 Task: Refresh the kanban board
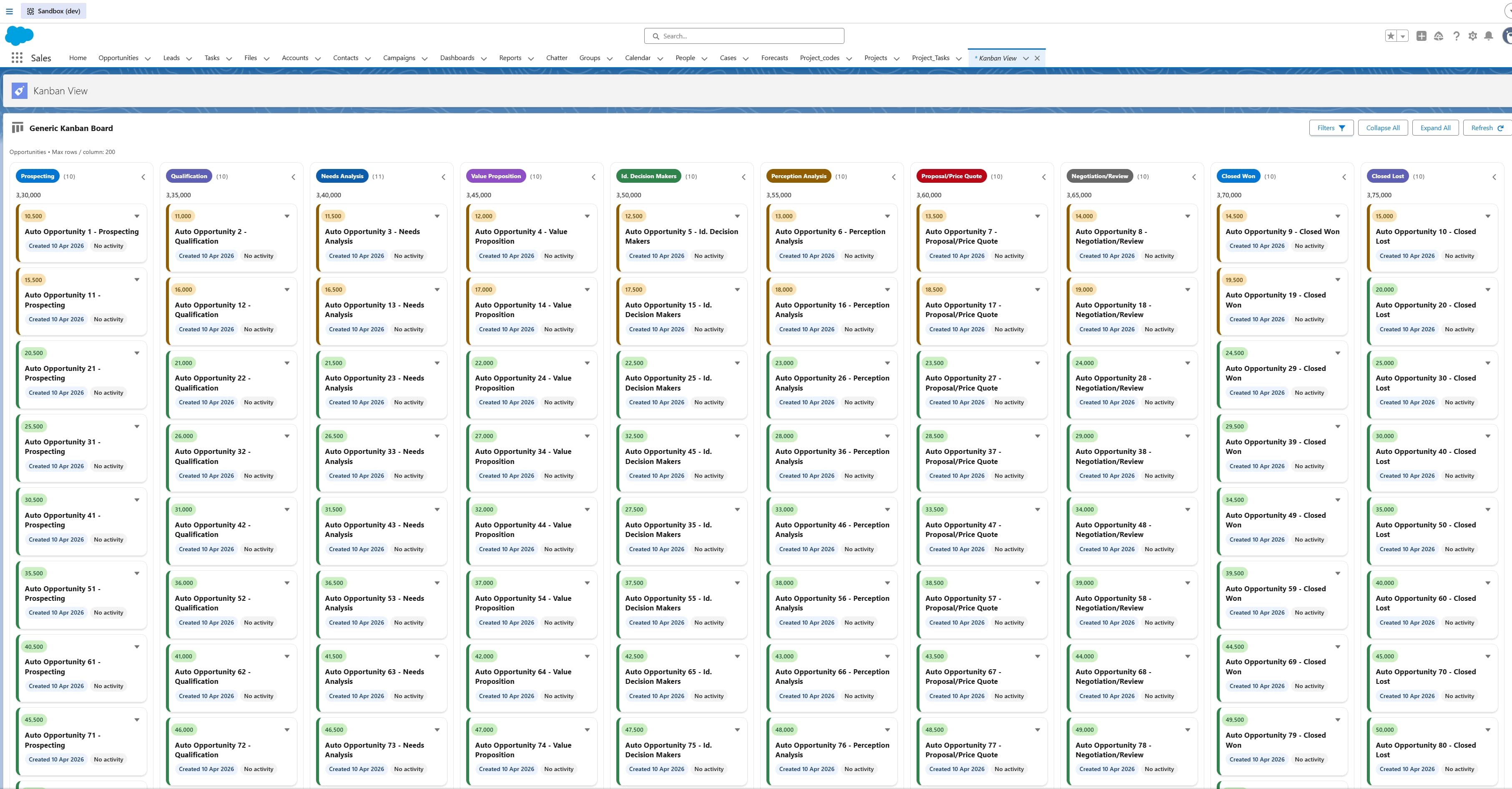coord(1487,128)
